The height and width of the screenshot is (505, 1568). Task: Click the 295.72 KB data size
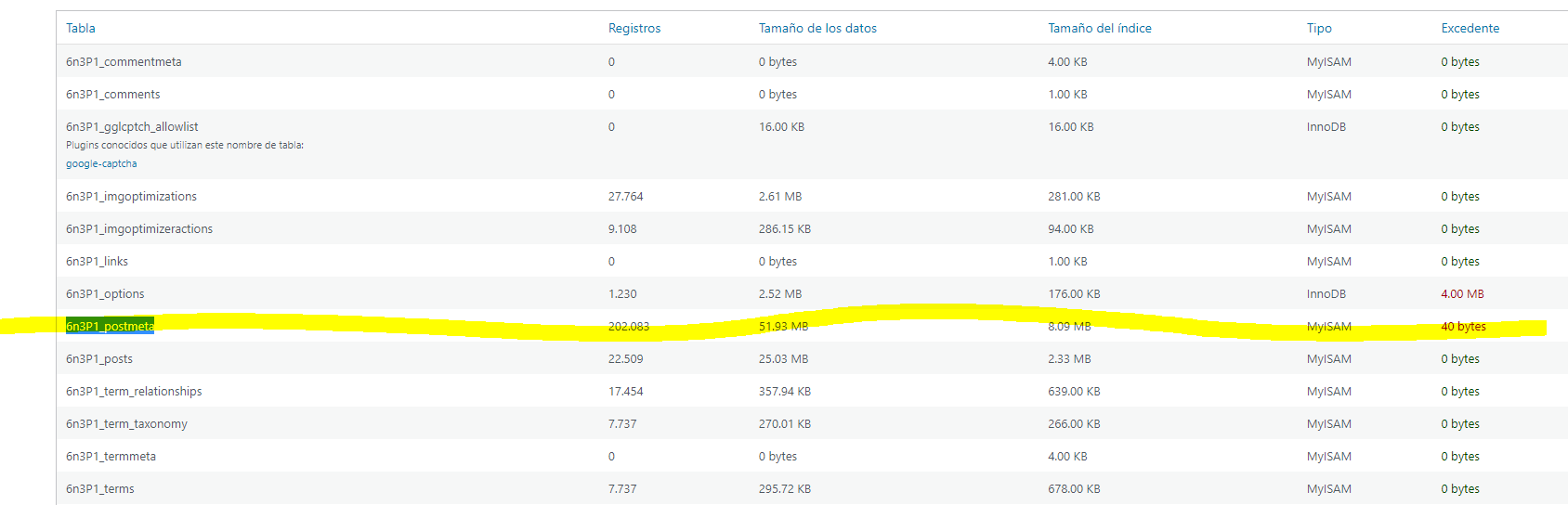[x=785, y=489]
